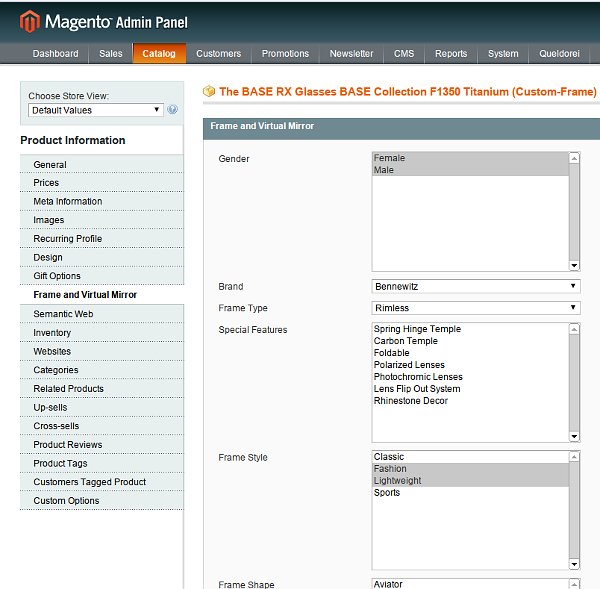
Task: Open the CMS menu
Action: pyautogui.click(x=404, y=54)
